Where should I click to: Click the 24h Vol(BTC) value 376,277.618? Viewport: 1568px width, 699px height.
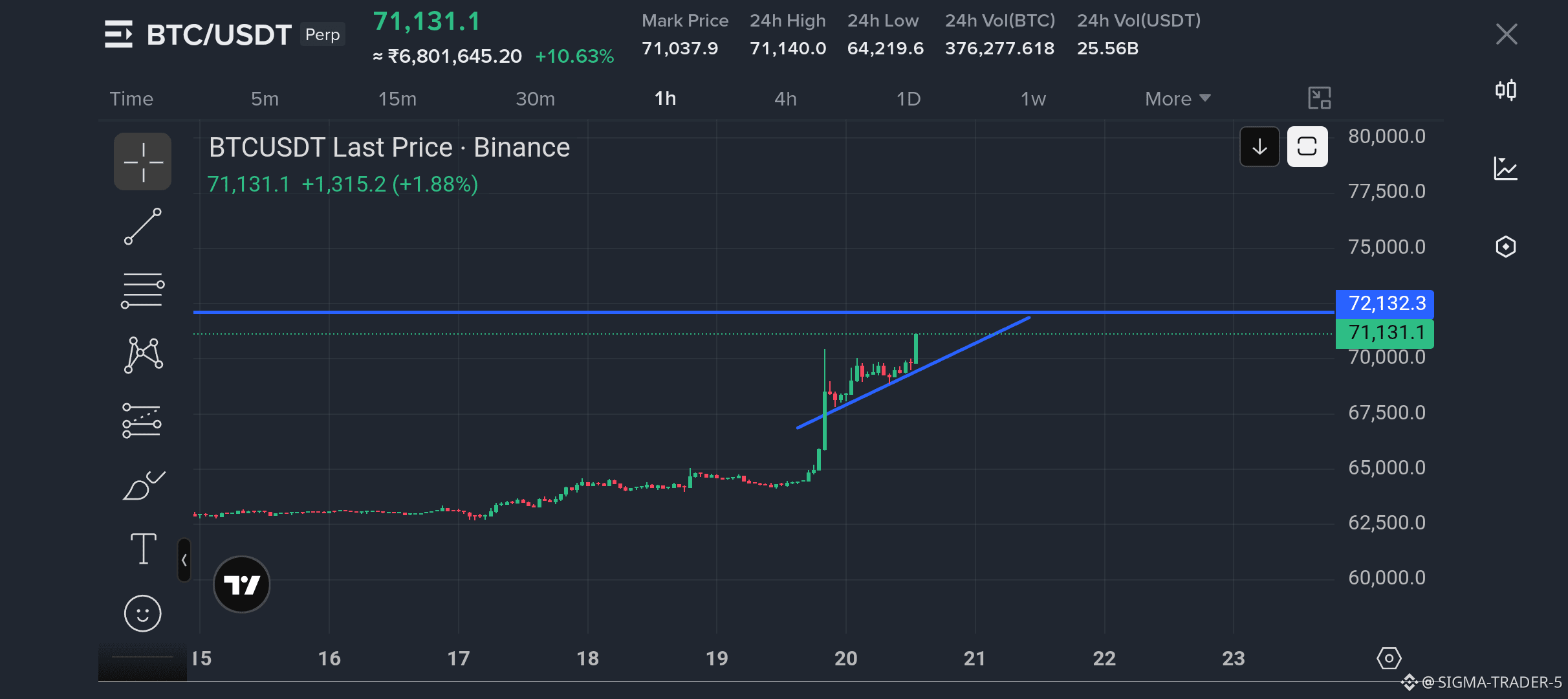click(x=999, y=49)
